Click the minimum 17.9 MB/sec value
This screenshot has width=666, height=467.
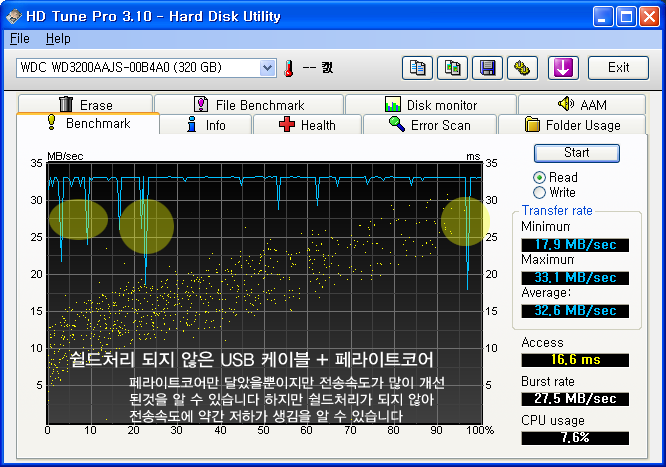[x=575, y=245]
